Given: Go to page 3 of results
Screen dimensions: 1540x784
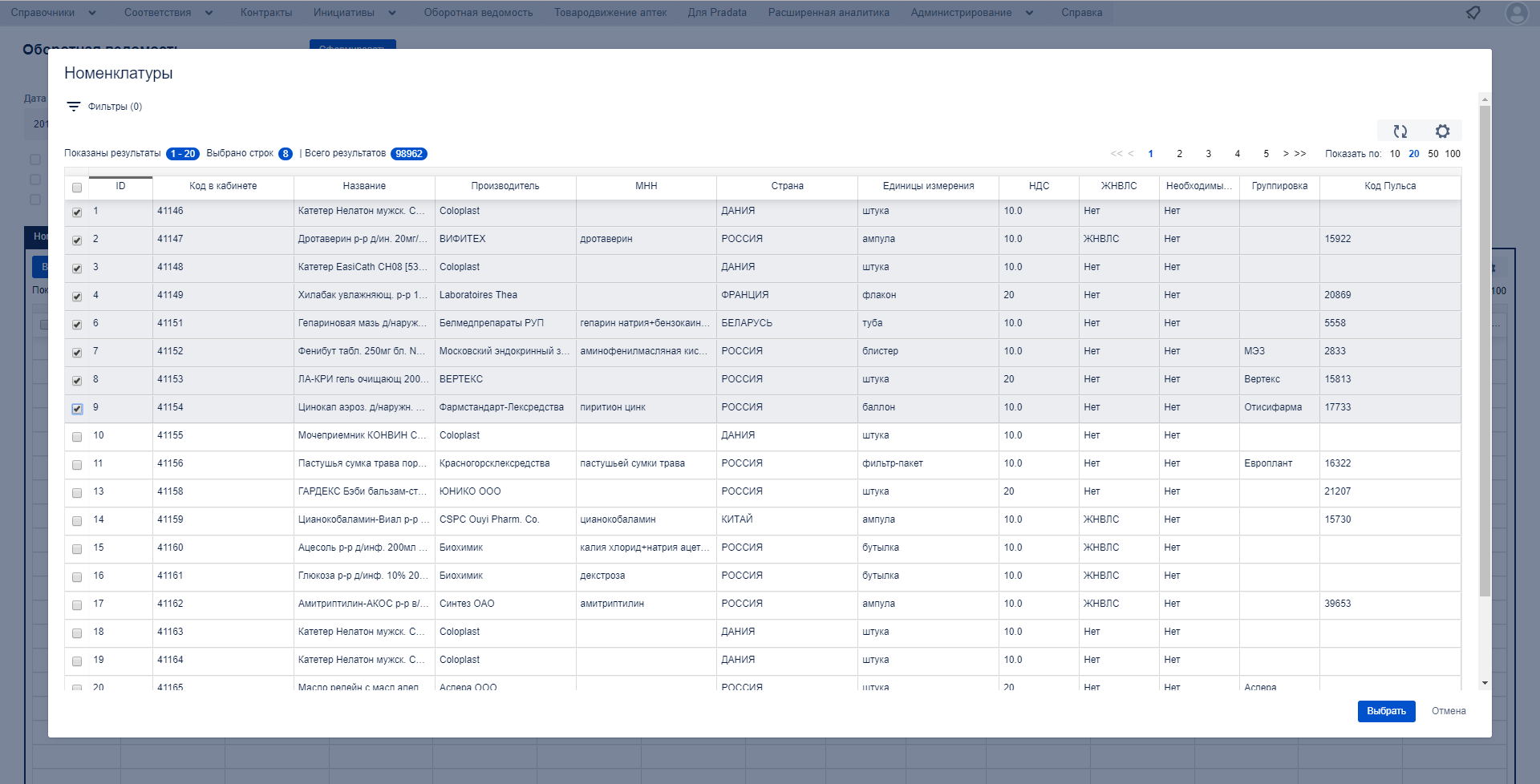Looking at the screenshot, I should coord(1208,154).
